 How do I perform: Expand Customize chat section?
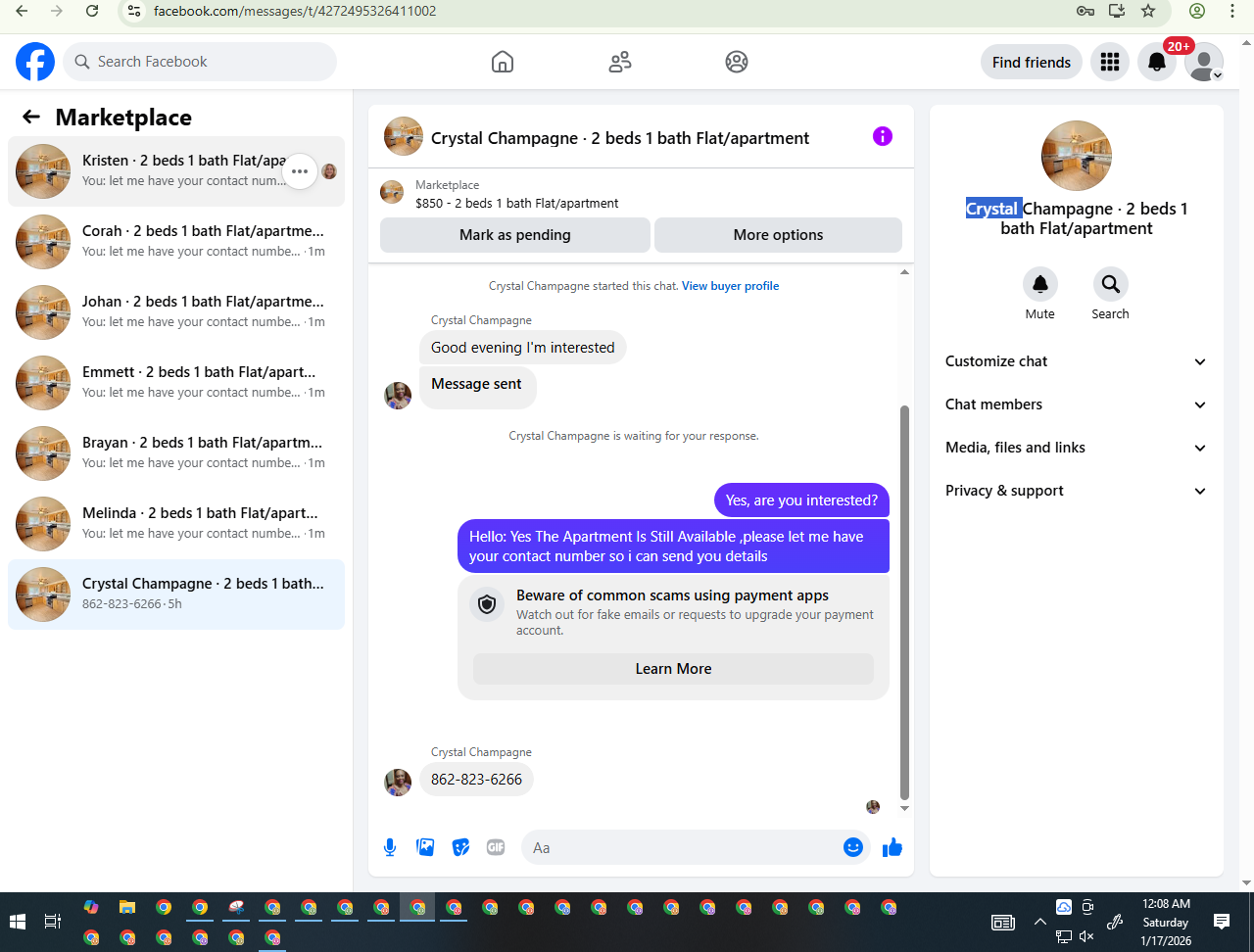1077,361
